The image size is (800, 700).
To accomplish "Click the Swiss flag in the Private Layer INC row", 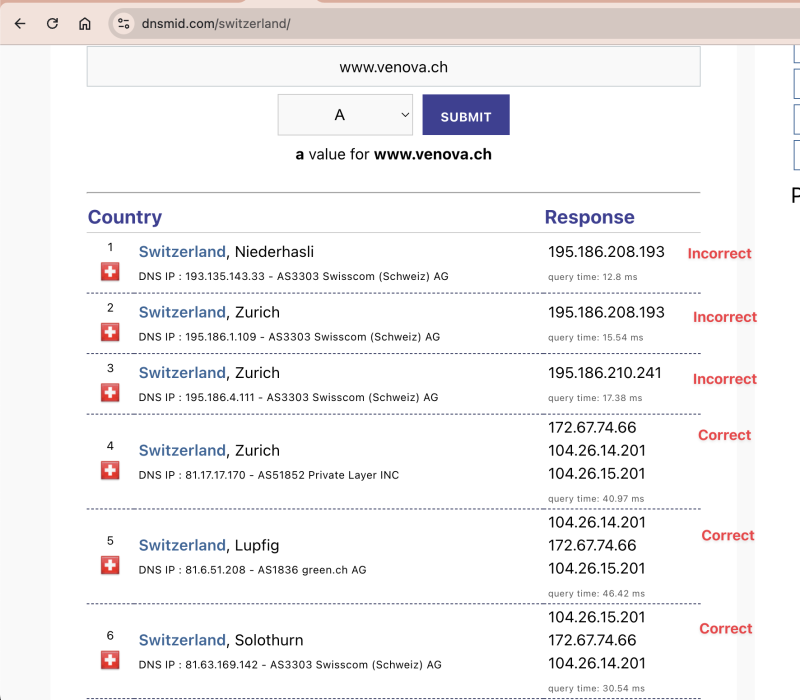I will (110, 468).
